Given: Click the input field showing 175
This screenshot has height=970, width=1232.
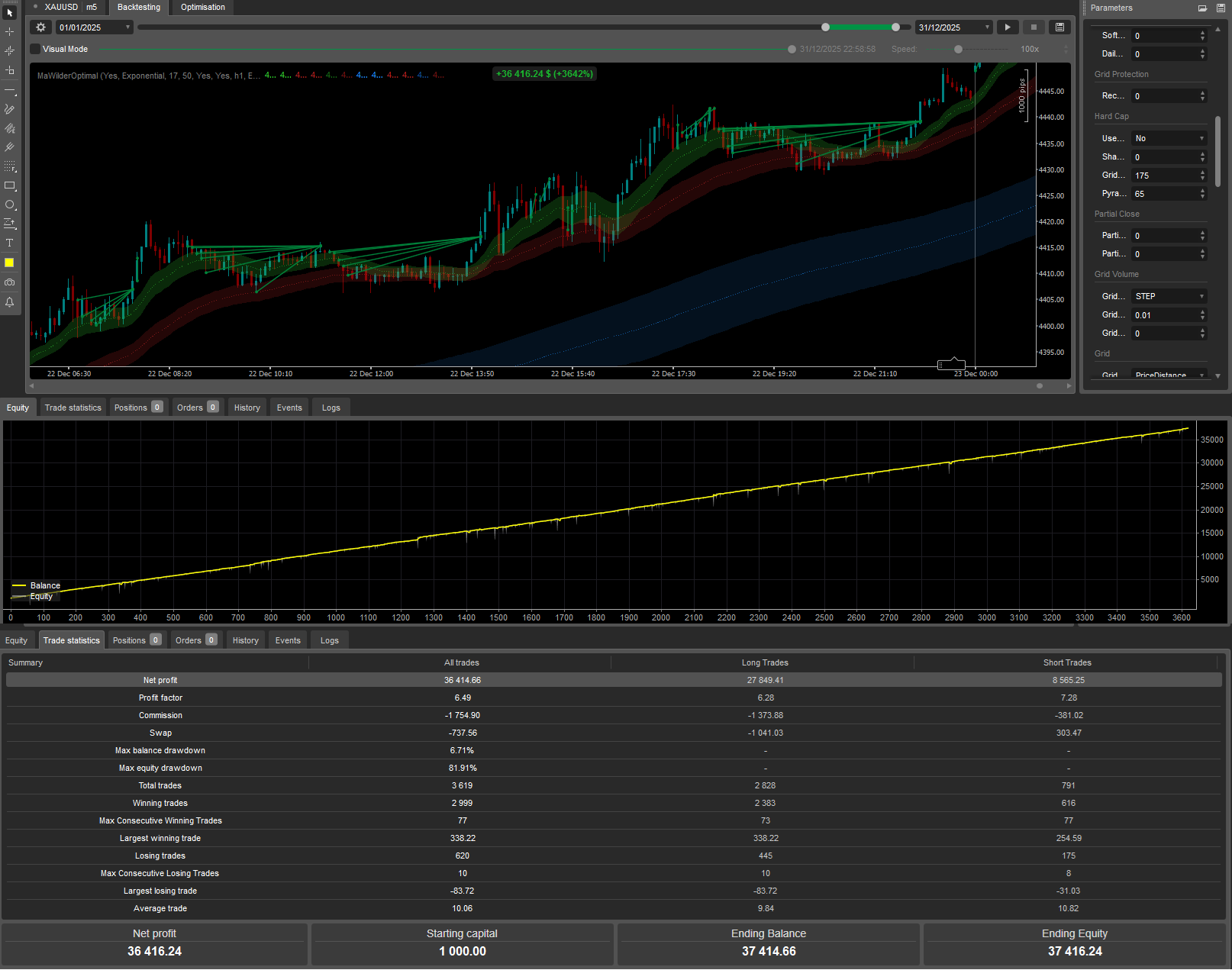Looking at the screenshot, I should pyautogui.click(x=1164, y=176).
